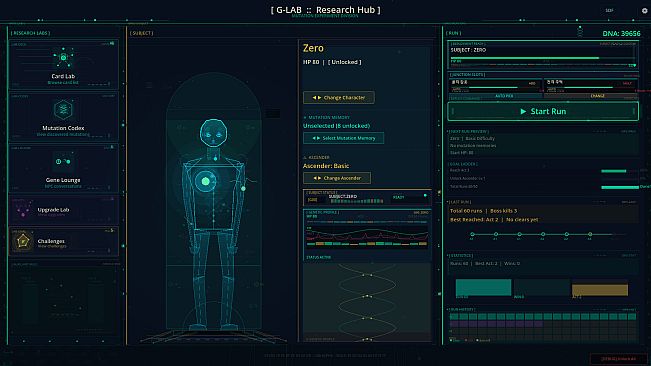This screenshot has width=651, height=366.
Task: Open the Mutation Codex hexagon icon
Action: coord(63,110)
